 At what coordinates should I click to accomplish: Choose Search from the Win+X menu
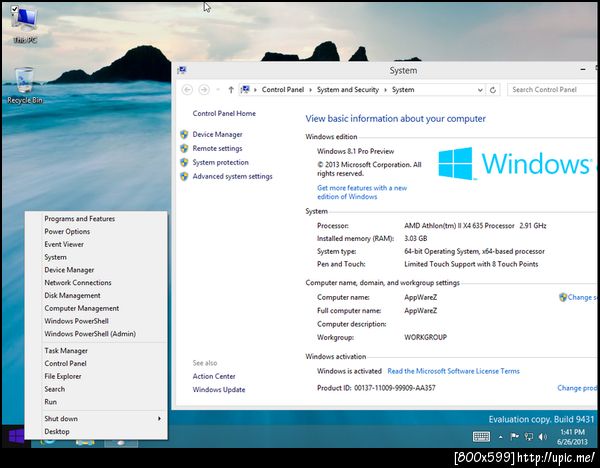[96, 389]
